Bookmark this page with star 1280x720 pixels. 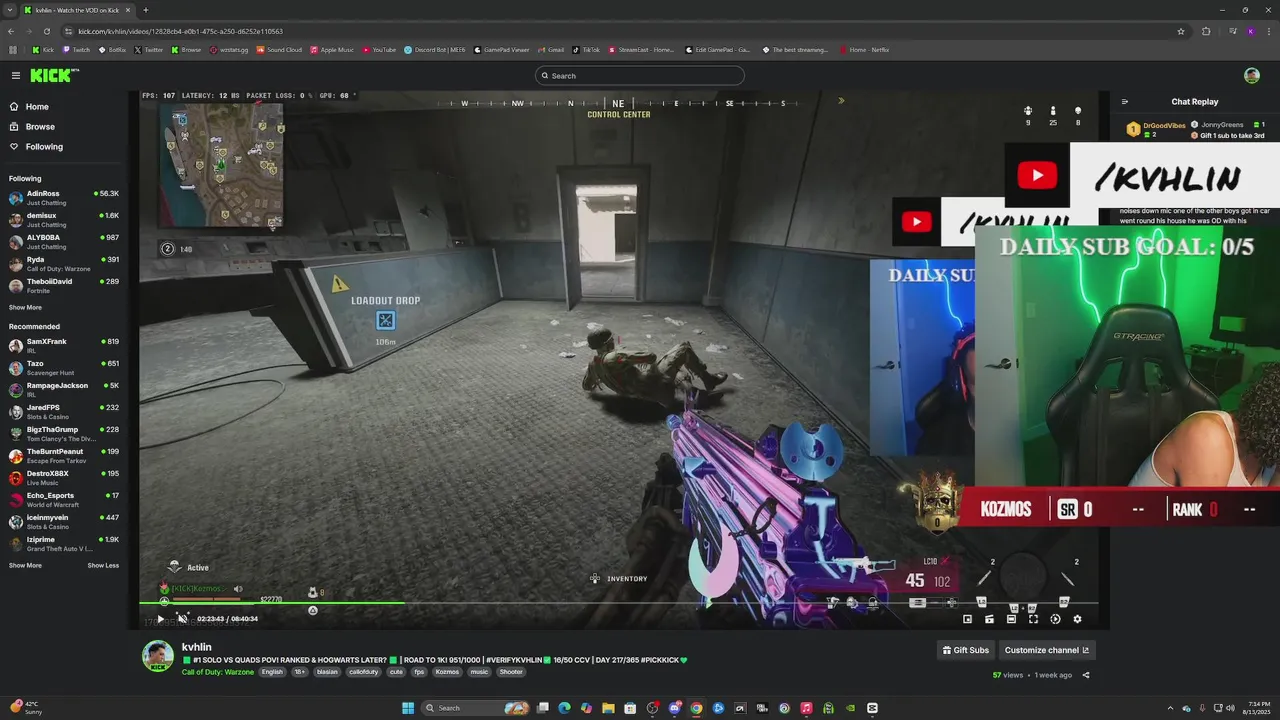click(1181, 31)
